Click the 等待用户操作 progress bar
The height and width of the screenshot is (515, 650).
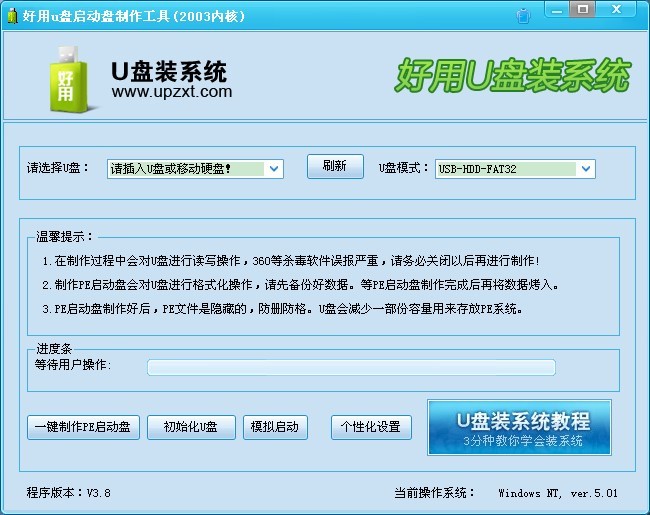(351, 367)
